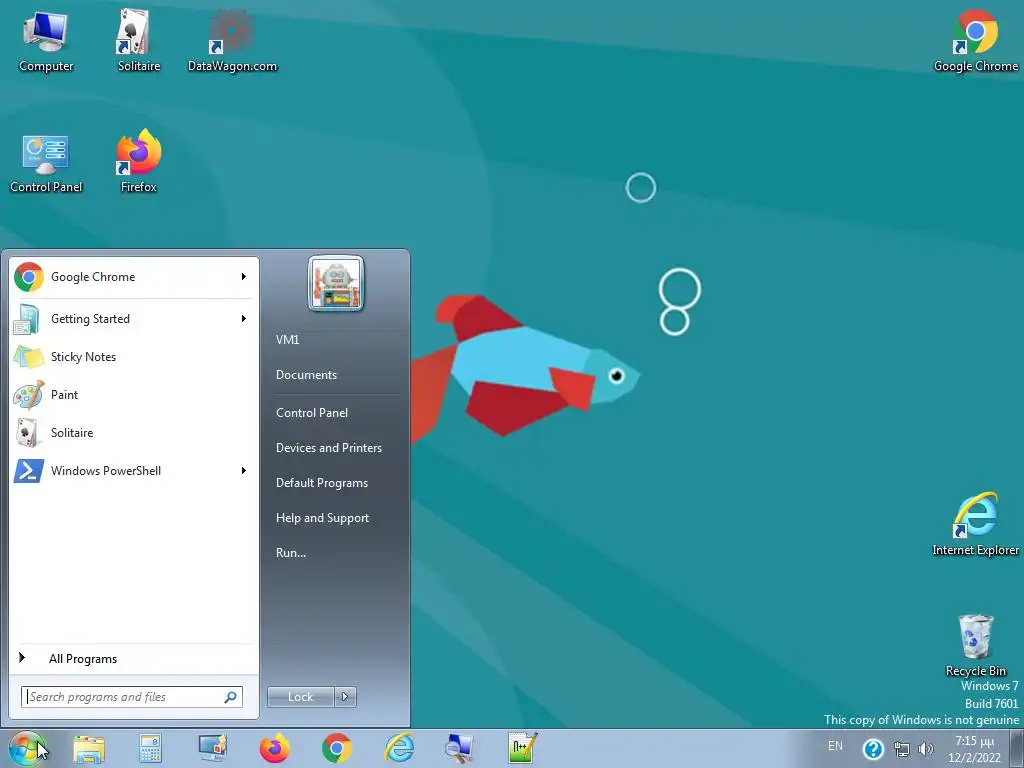The image size is (1024, 768).
Task: Open Control Panel from Start menu
Action: point(312,413)
